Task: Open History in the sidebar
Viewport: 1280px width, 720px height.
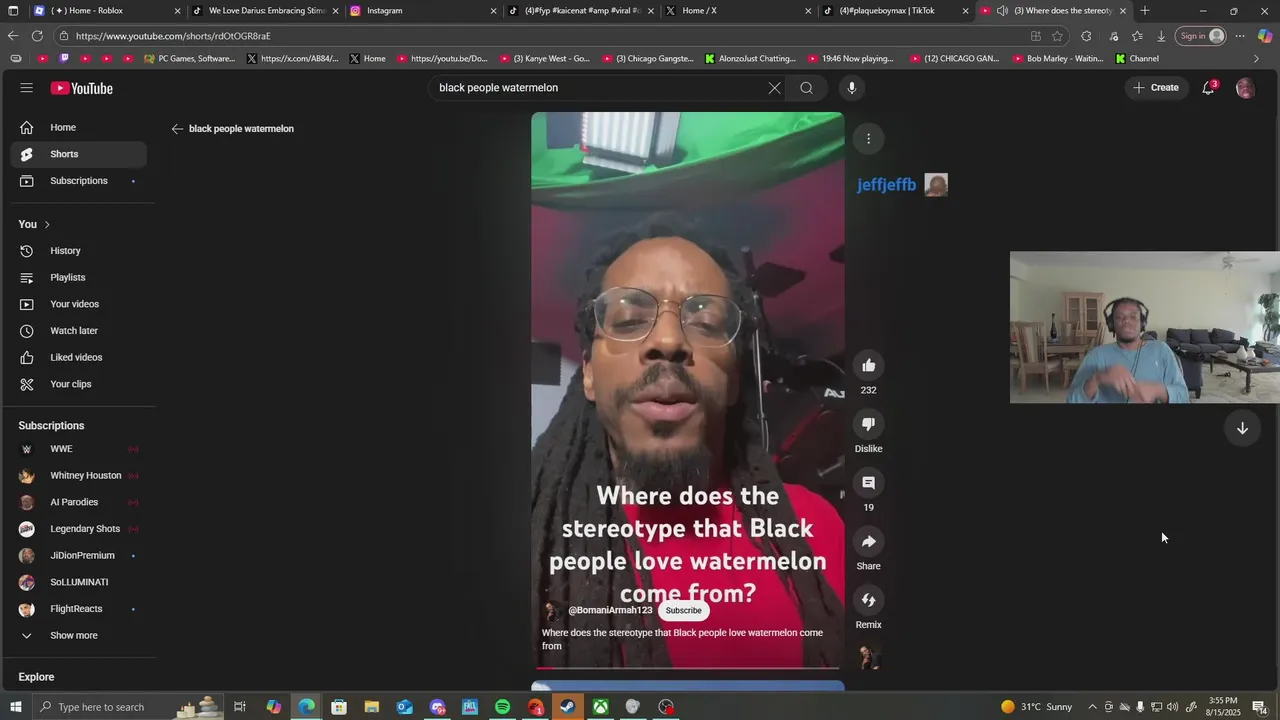Action: (x=78, y=251)
